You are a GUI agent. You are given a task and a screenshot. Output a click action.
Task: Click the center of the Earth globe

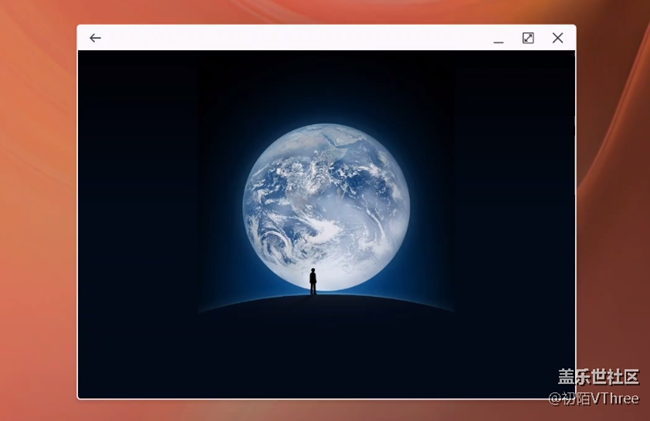point(326,207)
